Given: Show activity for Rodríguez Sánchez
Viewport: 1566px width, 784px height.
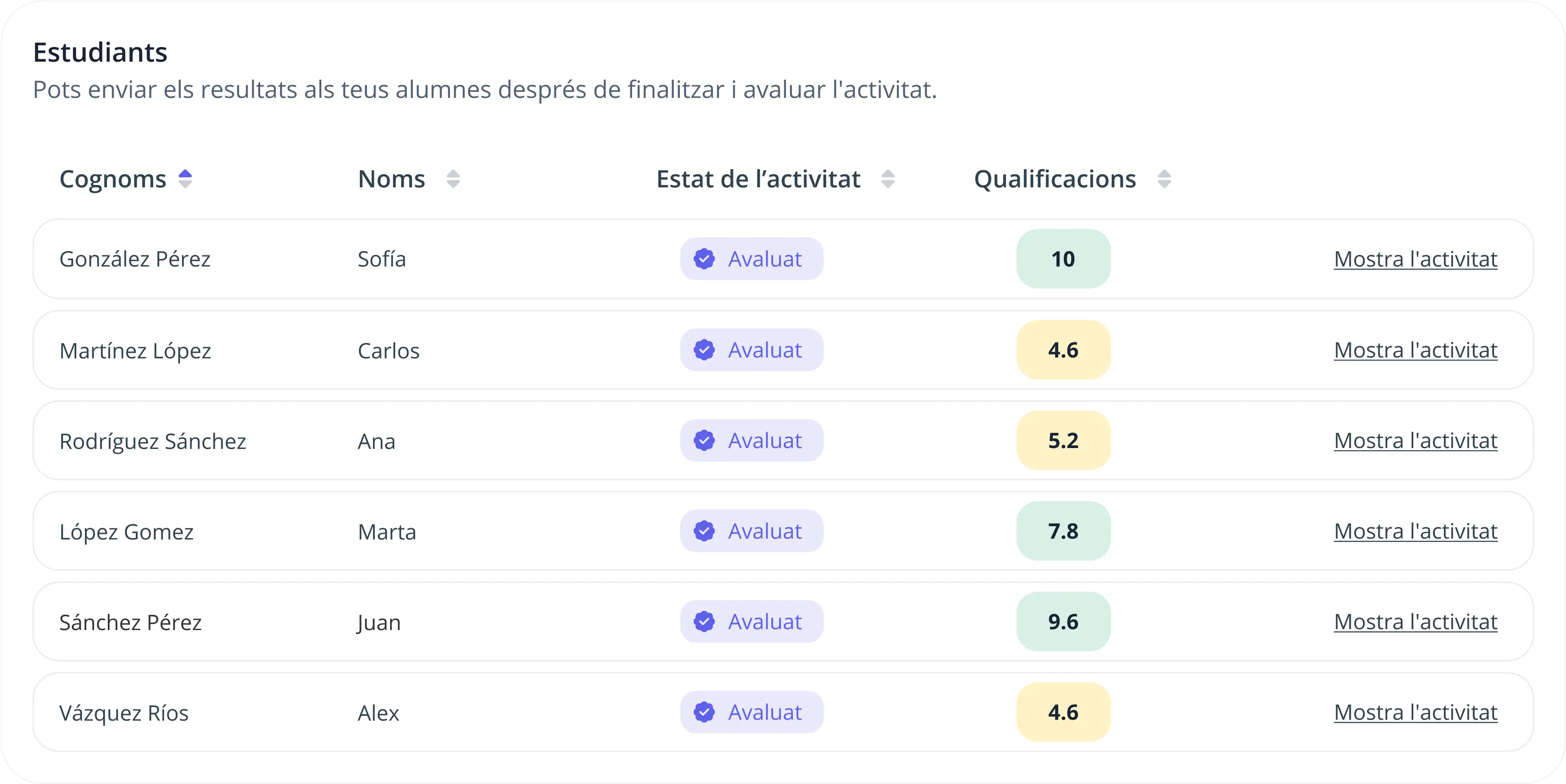Looking at the screenshot, I should point(1415,441).
